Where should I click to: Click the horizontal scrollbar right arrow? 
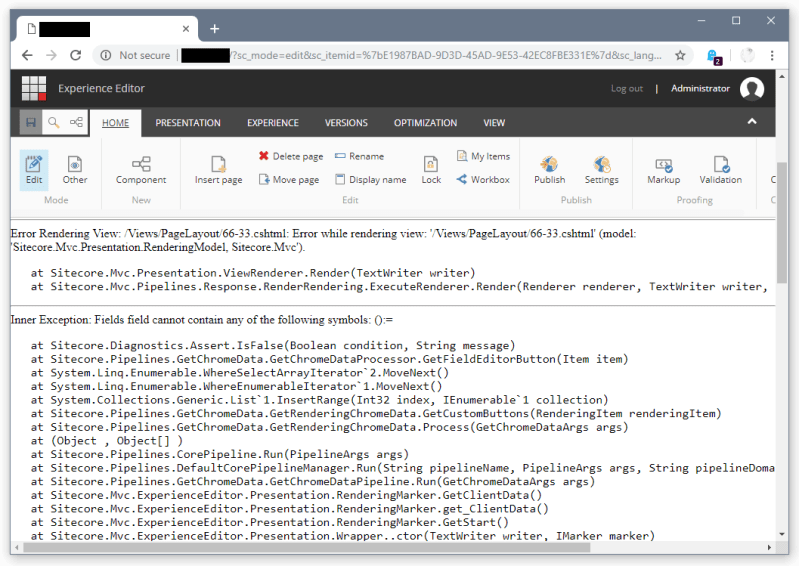(769, 548)
